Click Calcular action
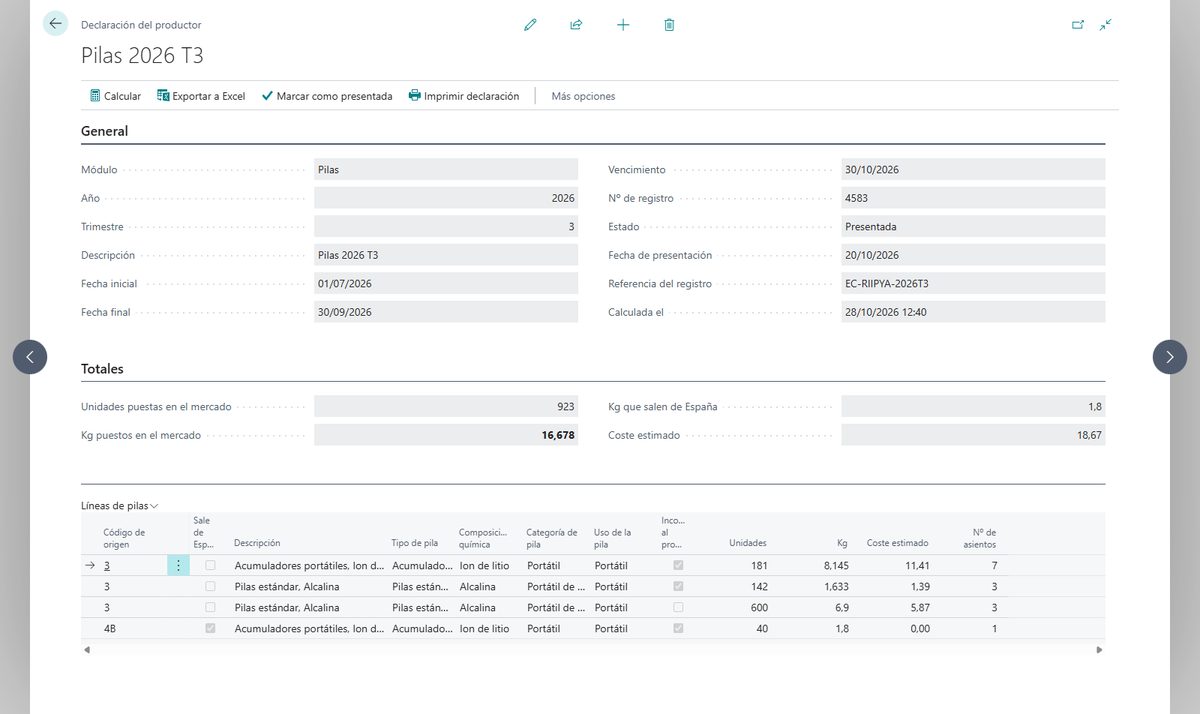The height and width of the screenshot is (714, 1200). click(115, 96)
